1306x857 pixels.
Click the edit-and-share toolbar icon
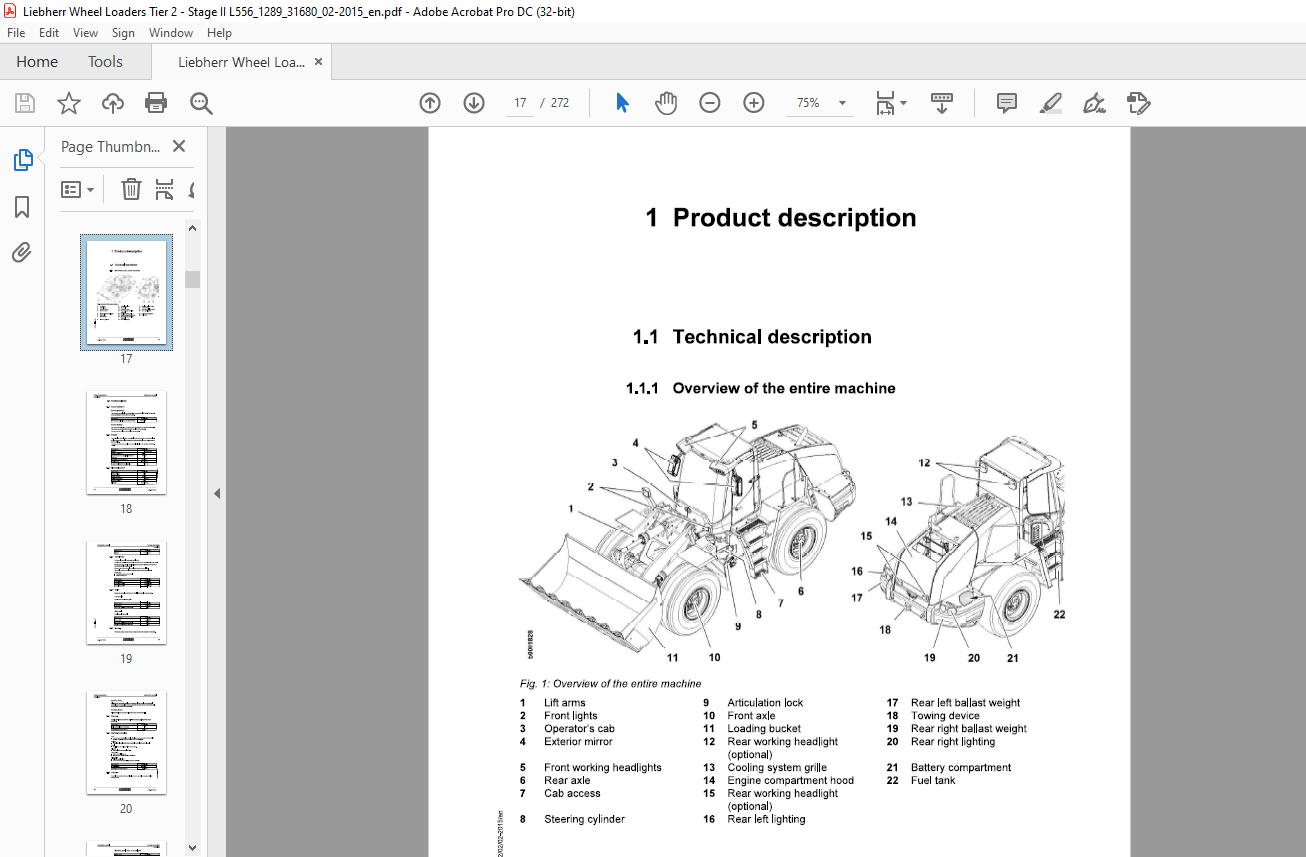click(1138, 103)
